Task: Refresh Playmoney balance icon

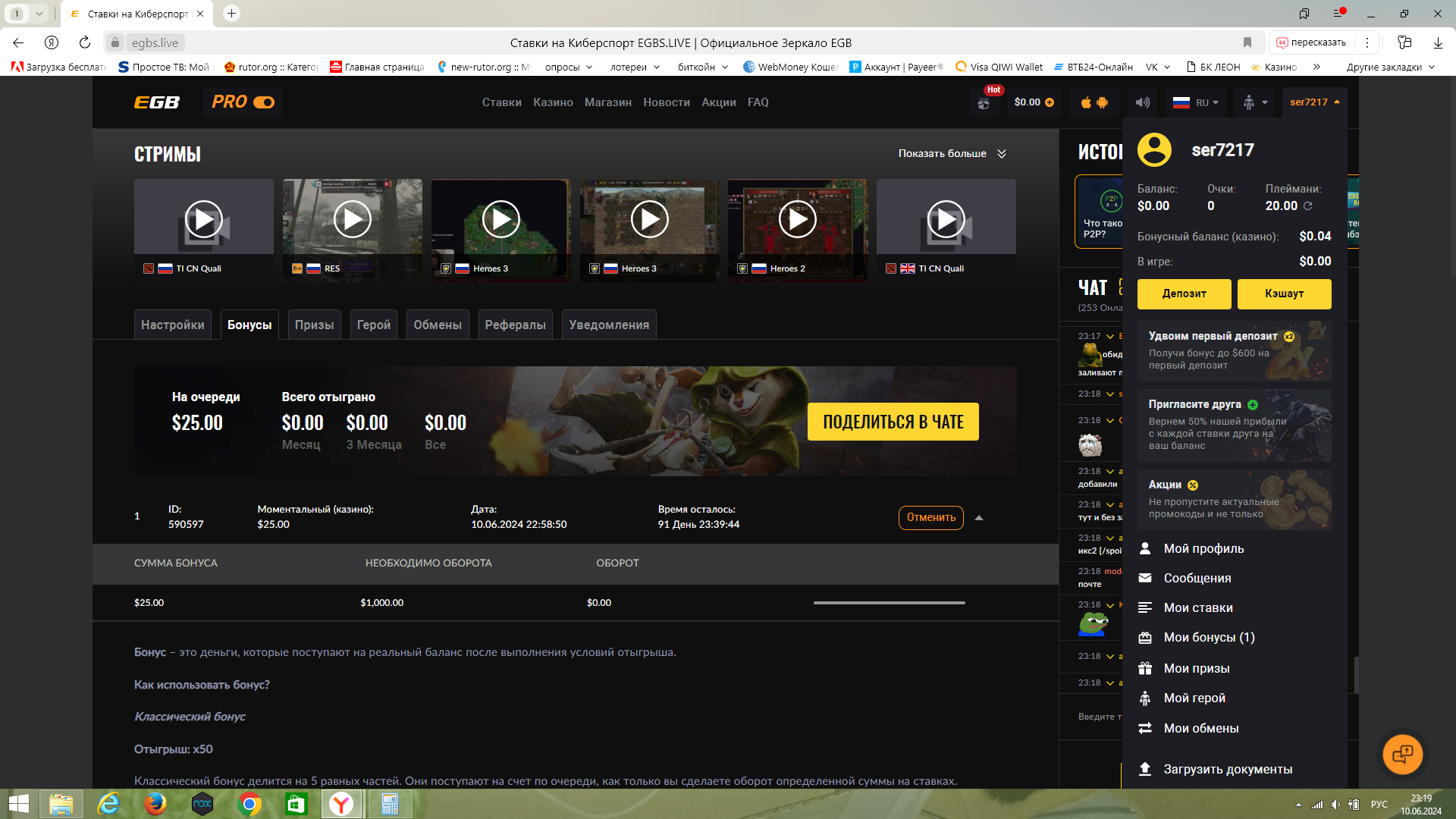Action: tap(1308, 206)
